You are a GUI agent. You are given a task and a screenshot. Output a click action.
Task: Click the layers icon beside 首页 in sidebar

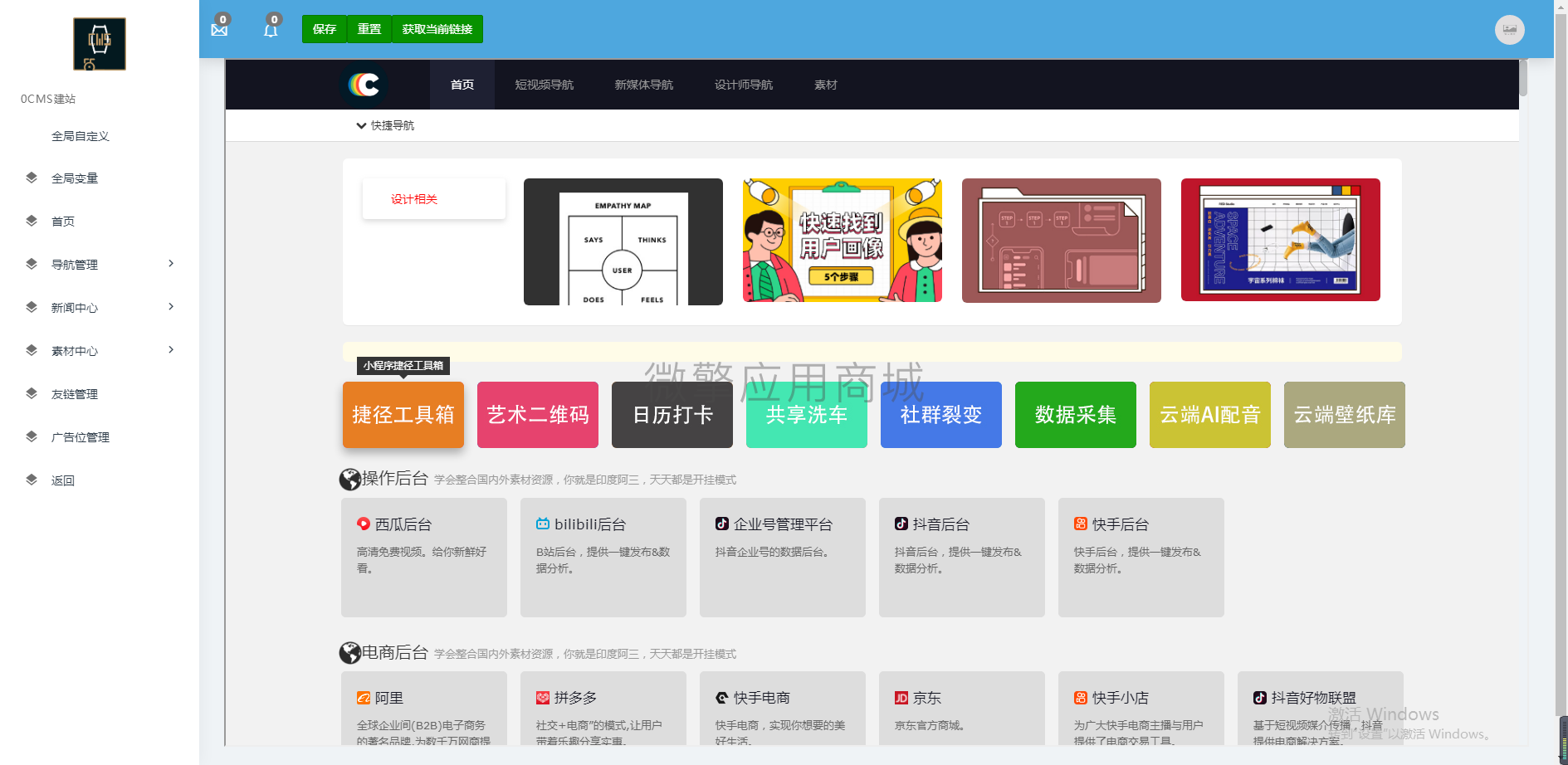click(x=32, y=221)
